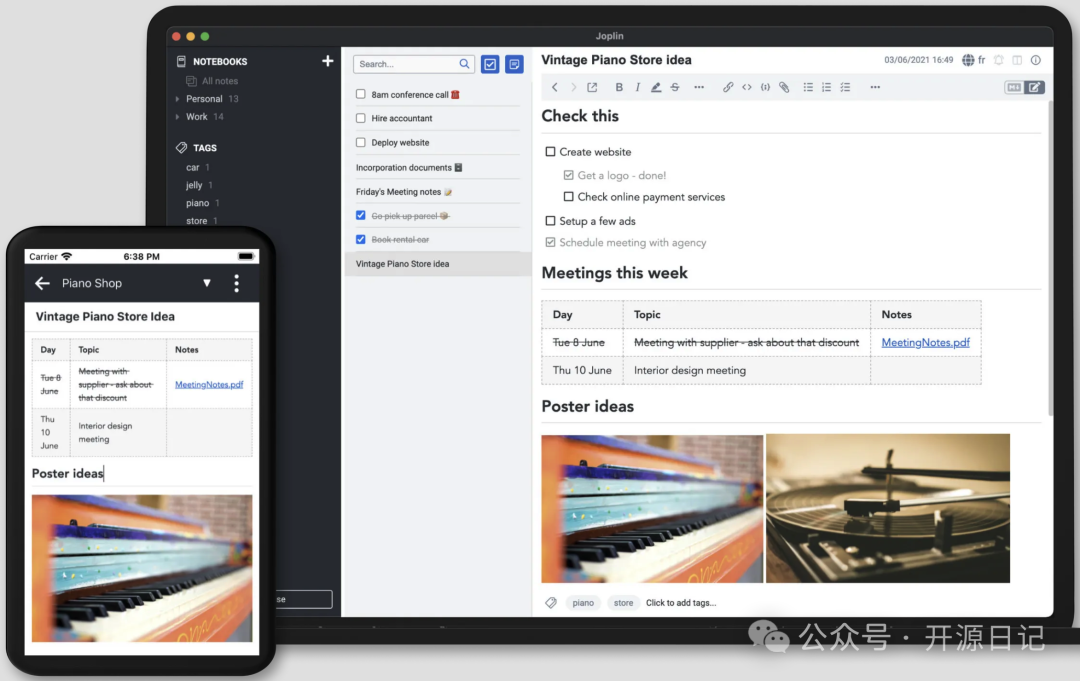Select Vintage Piano Store idea note

point(437,264)
